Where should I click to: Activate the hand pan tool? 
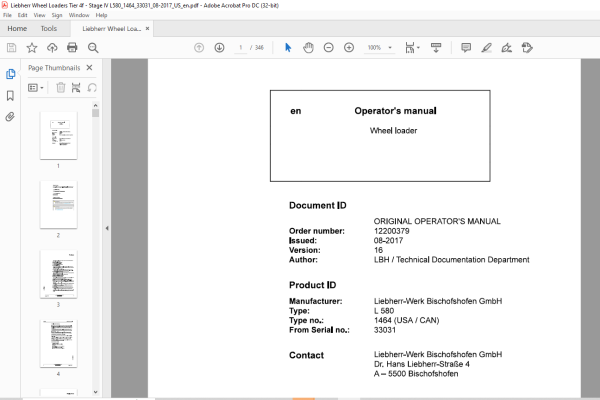[308, 48]
